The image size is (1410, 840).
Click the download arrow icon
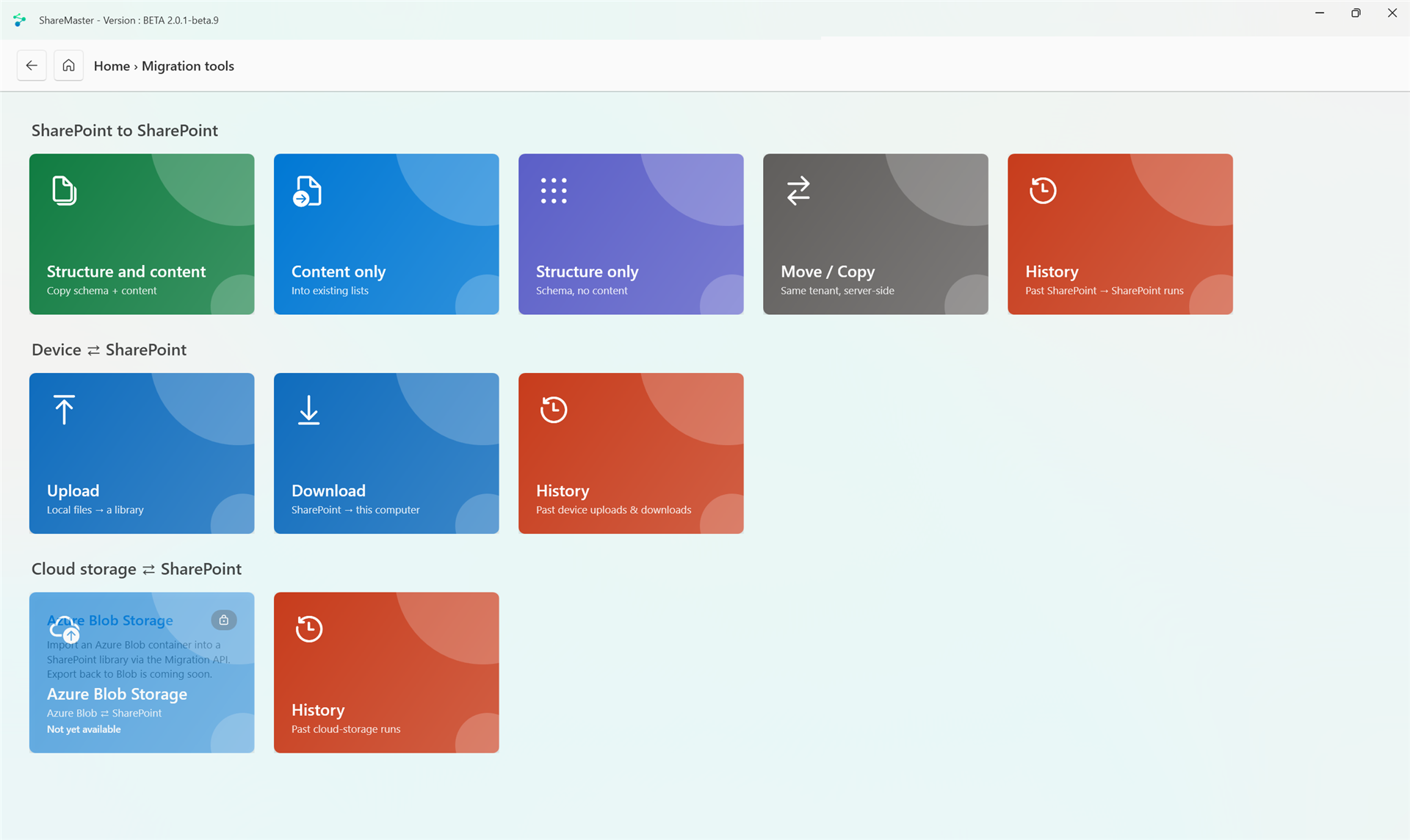point(309,410)
